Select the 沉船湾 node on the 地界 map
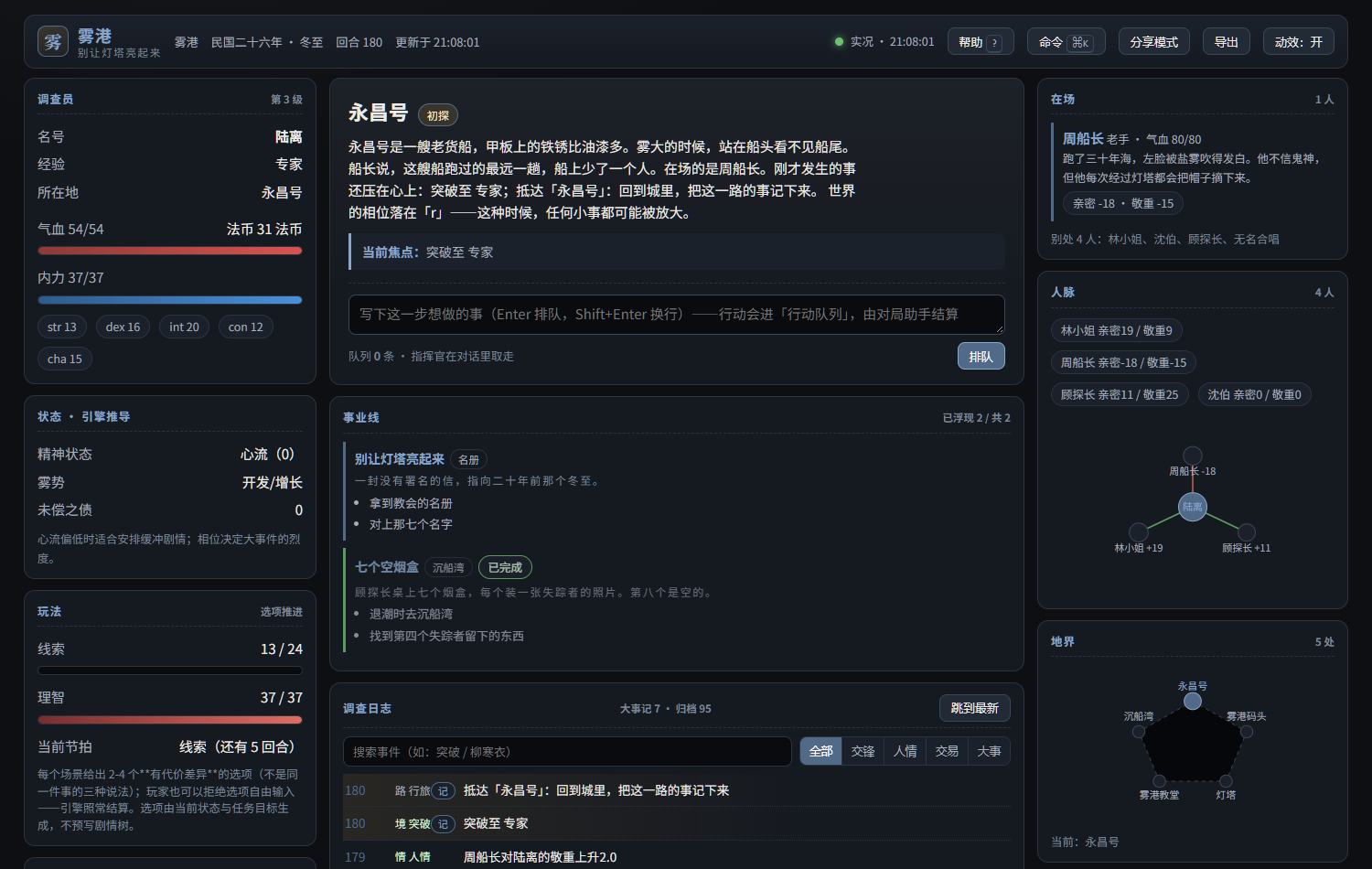The height and width of the screenshot is (869, 1372). pyautogui.click(x=1139, y=731)
